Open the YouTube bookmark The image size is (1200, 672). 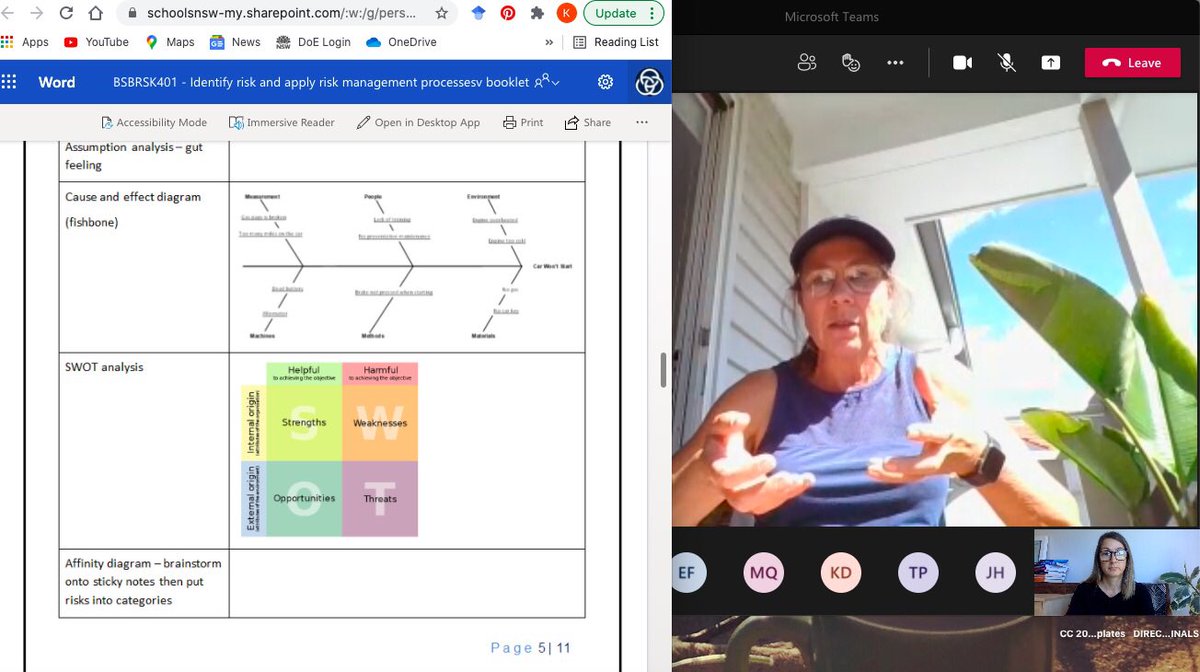pyautogui.click(x=96, y=42)
